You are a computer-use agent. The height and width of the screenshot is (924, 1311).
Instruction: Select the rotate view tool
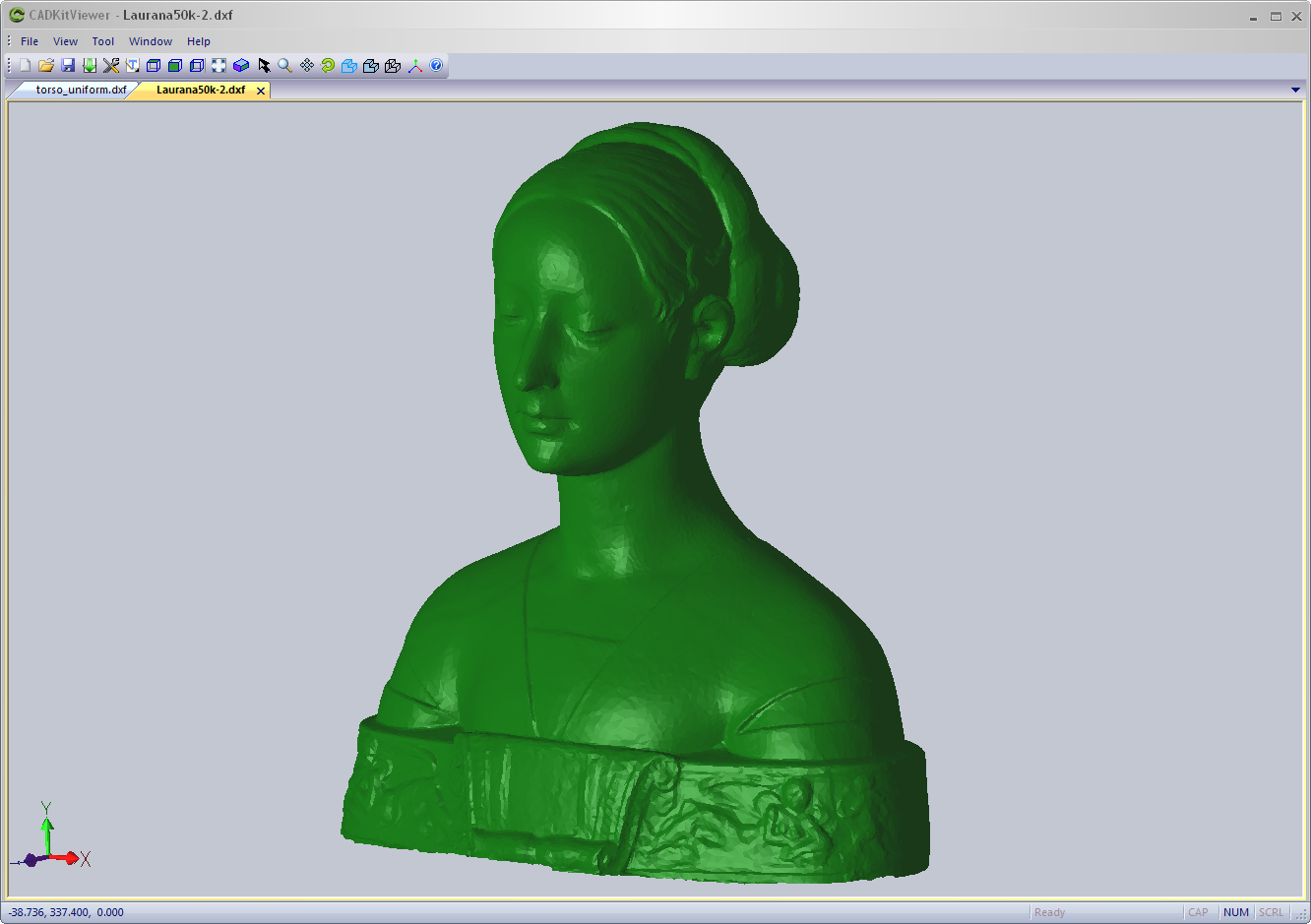click(328, 65)
